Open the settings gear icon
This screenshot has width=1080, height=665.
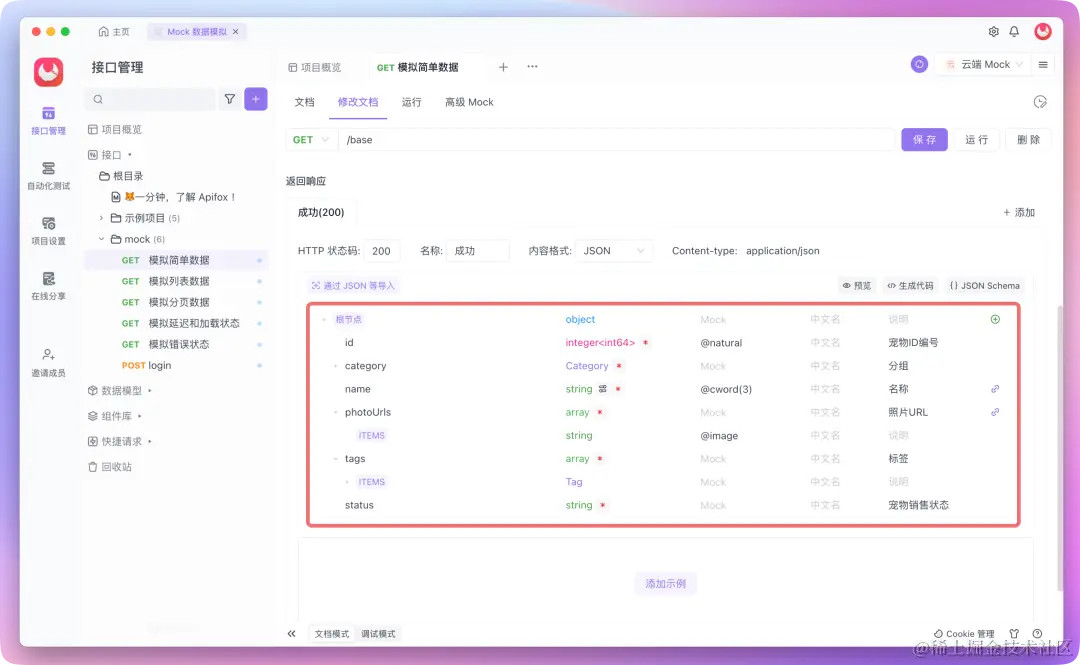tap(993, 32)
